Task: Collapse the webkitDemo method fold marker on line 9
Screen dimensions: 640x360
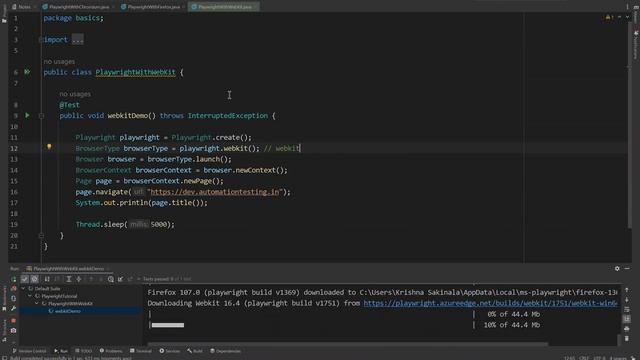Action: click(41, 116)
